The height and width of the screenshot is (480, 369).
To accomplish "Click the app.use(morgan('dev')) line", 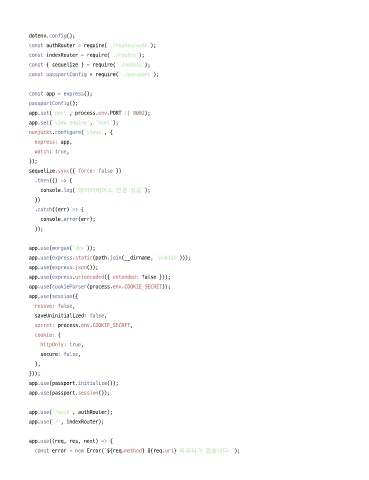I will (x=62, y=248).
